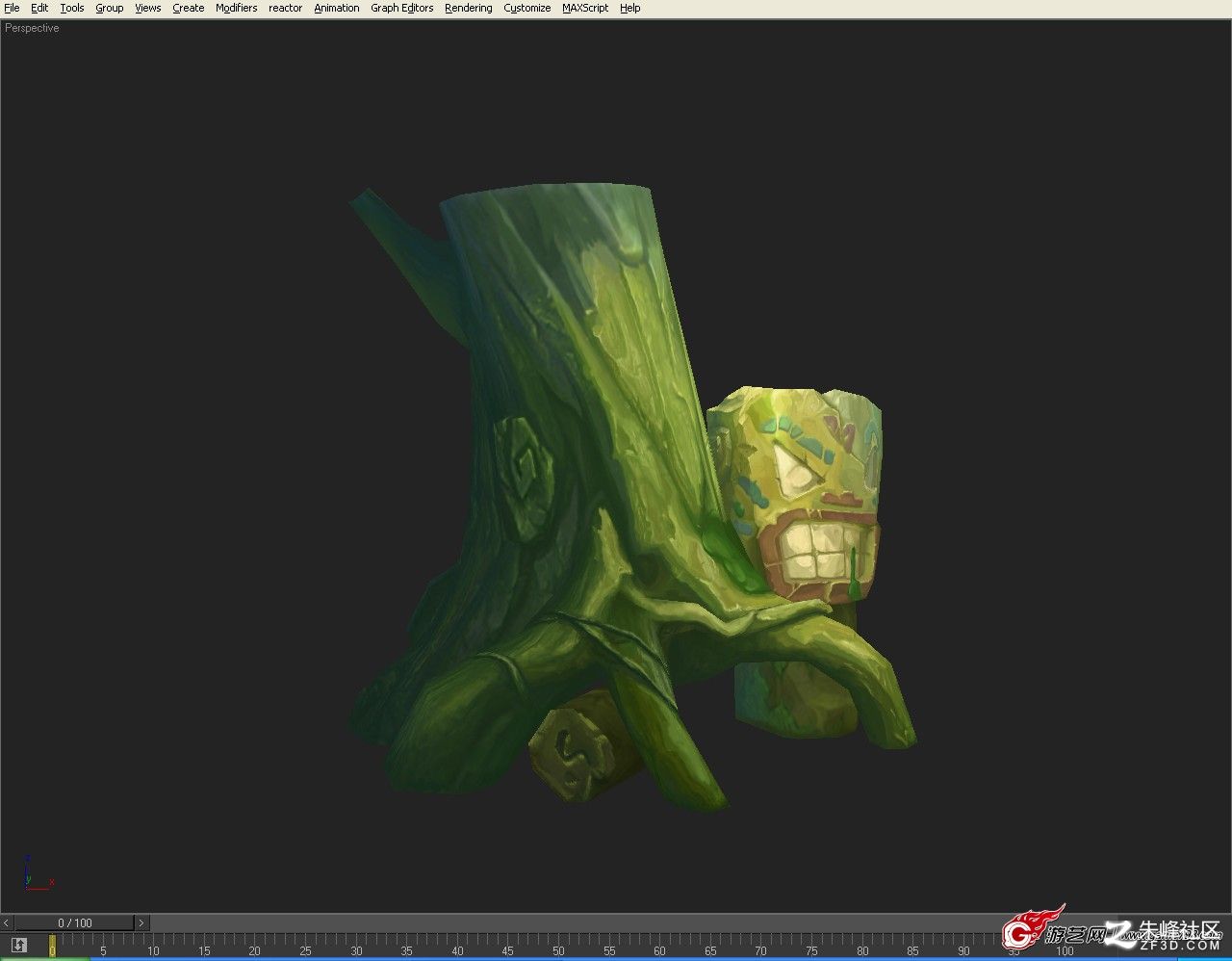Click the Perspective viewport label

point(32,28)
